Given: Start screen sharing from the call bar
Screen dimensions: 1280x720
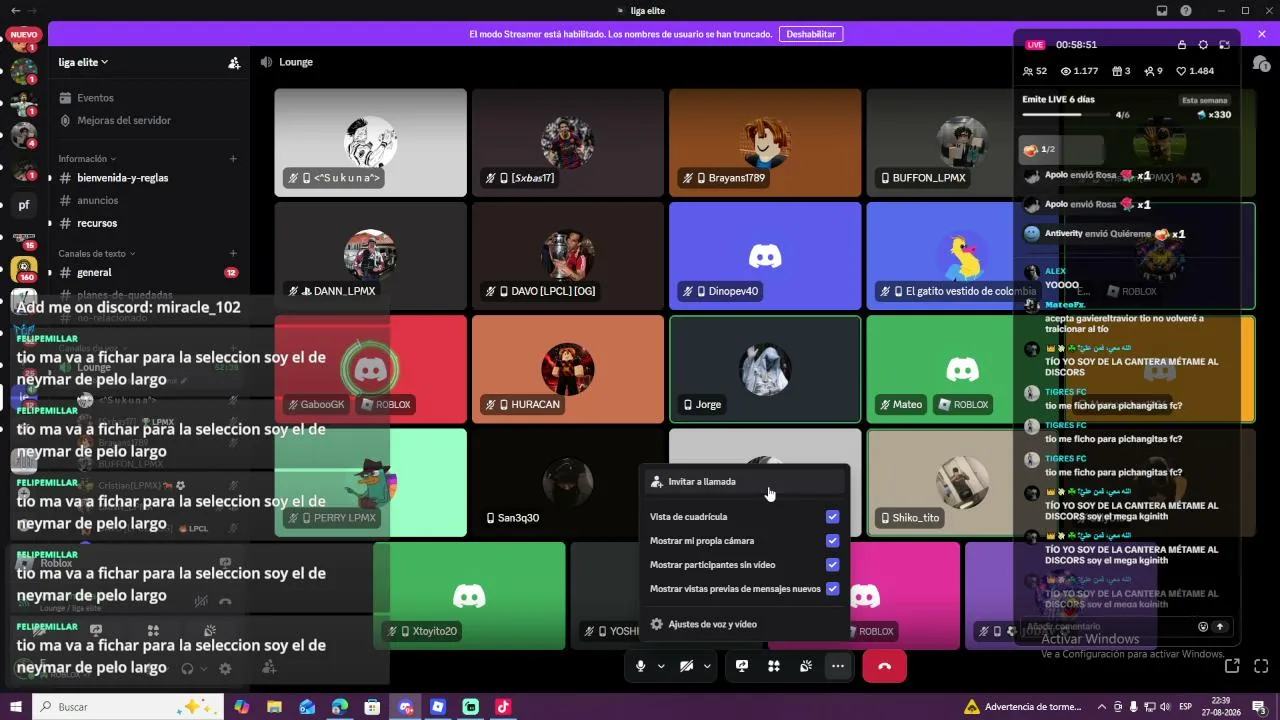Looking at the screenshot, I should tap(742, 666).
